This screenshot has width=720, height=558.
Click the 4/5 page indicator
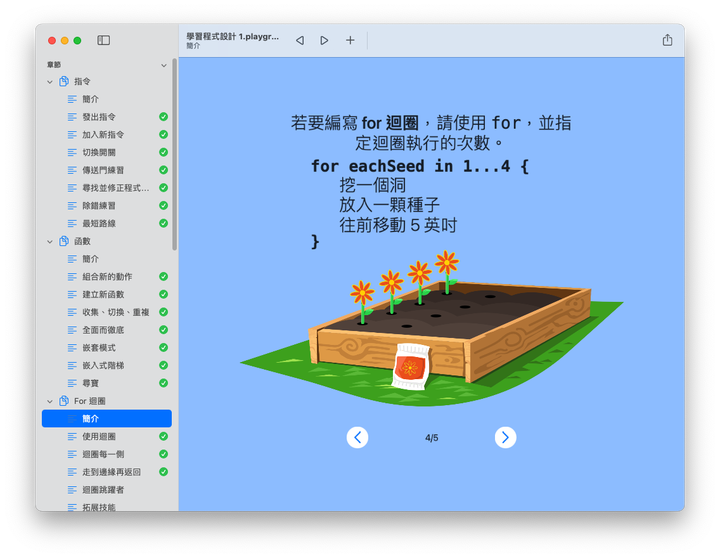coord(432,438)
